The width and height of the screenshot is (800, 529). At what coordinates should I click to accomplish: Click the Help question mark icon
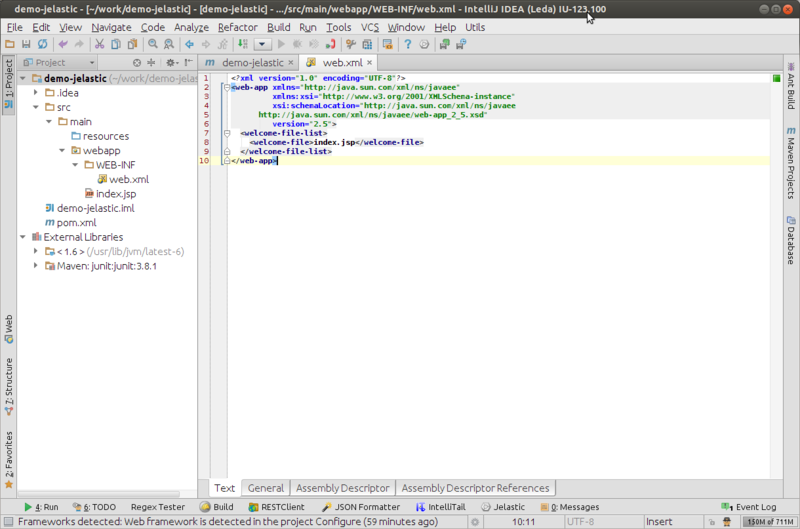point(408,45)
